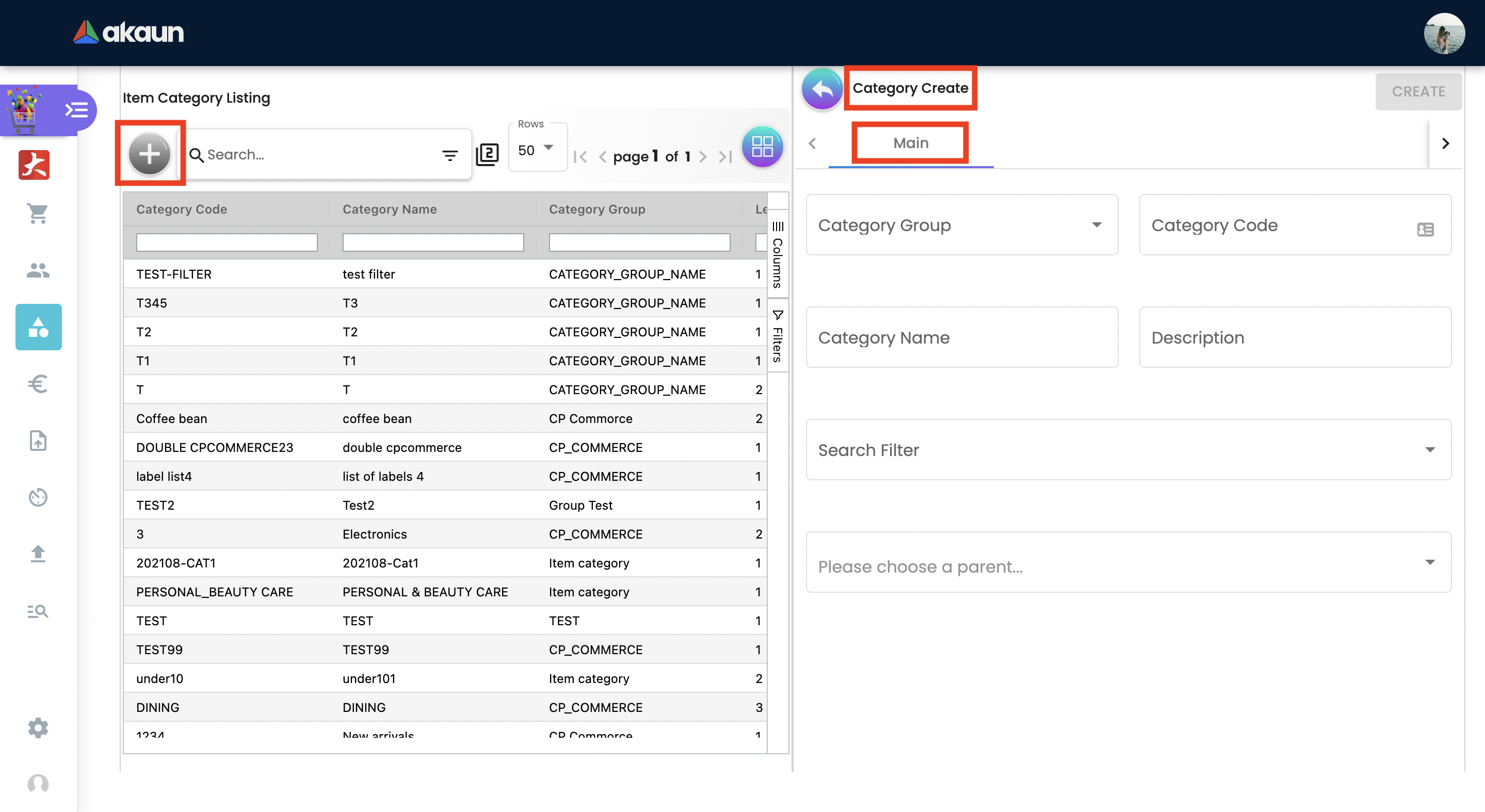The height and width of the screenshot is (812, 1485).
Task: Select the Main tab
Action: pos(910,143)
